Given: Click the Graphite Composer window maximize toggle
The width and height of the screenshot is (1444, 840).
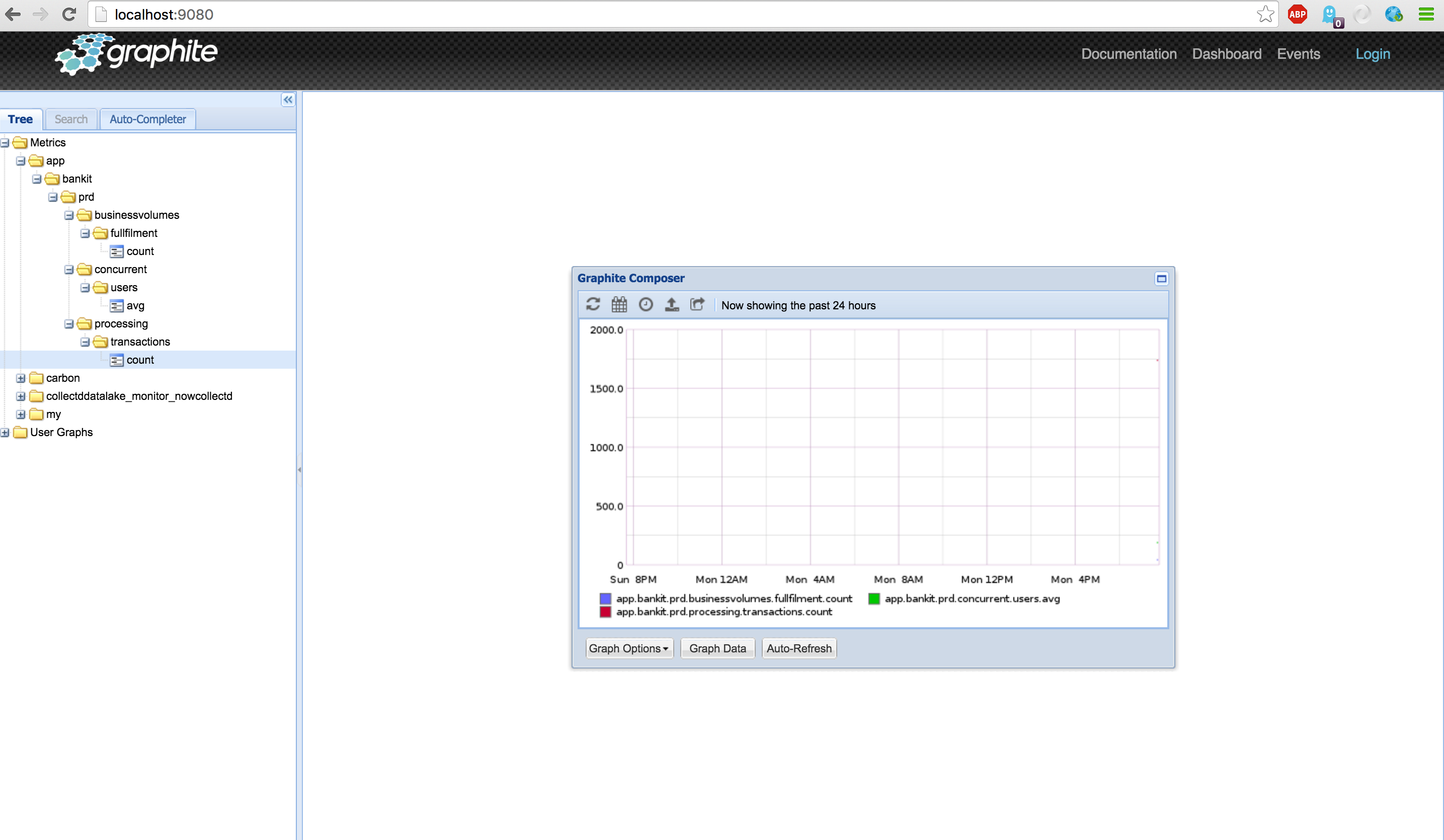Looking at the screenshot, I should 1162,279.
